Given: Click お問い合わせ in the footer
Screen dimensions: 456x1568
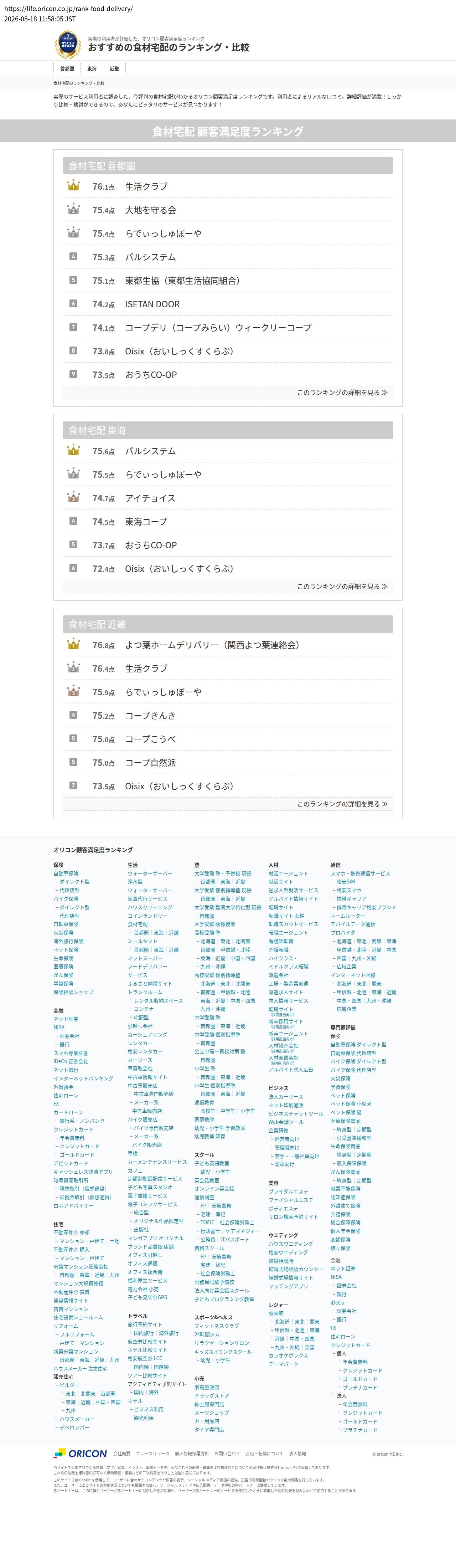Looking at the screenshot, I should 227,1454.
